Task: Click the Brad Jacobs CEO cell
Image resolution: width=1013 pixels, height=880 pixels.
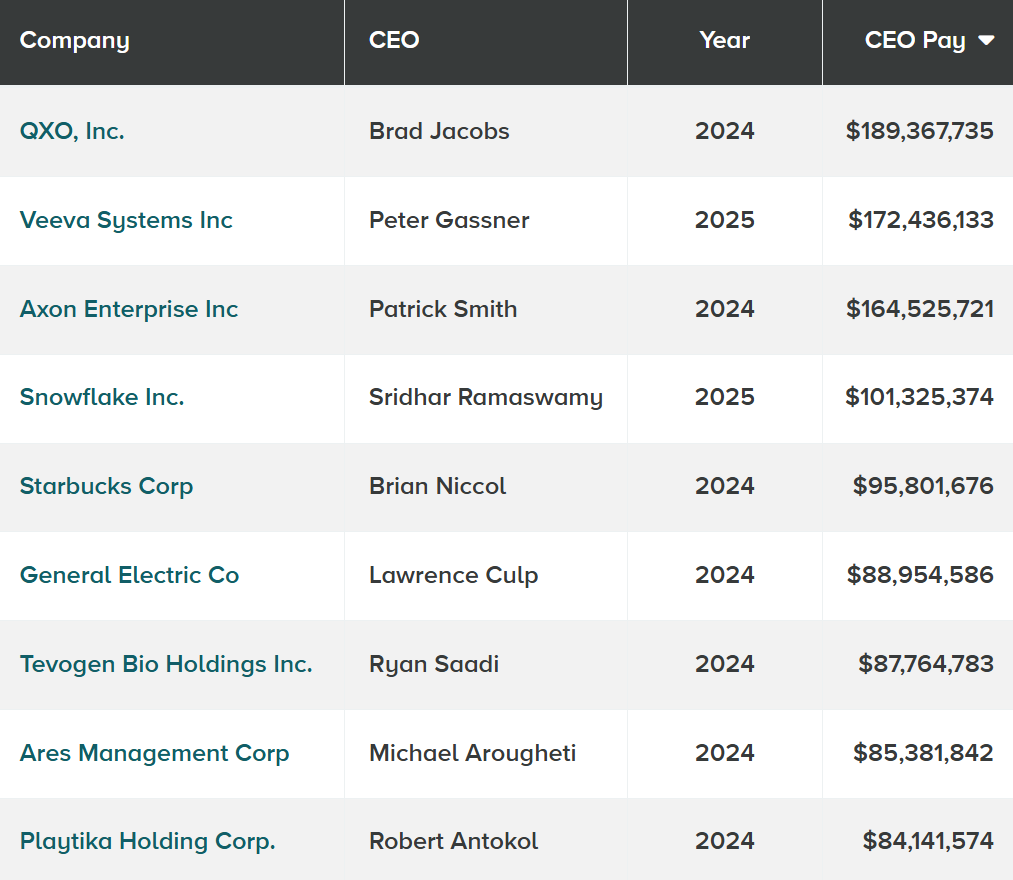Action: (439, 131)
